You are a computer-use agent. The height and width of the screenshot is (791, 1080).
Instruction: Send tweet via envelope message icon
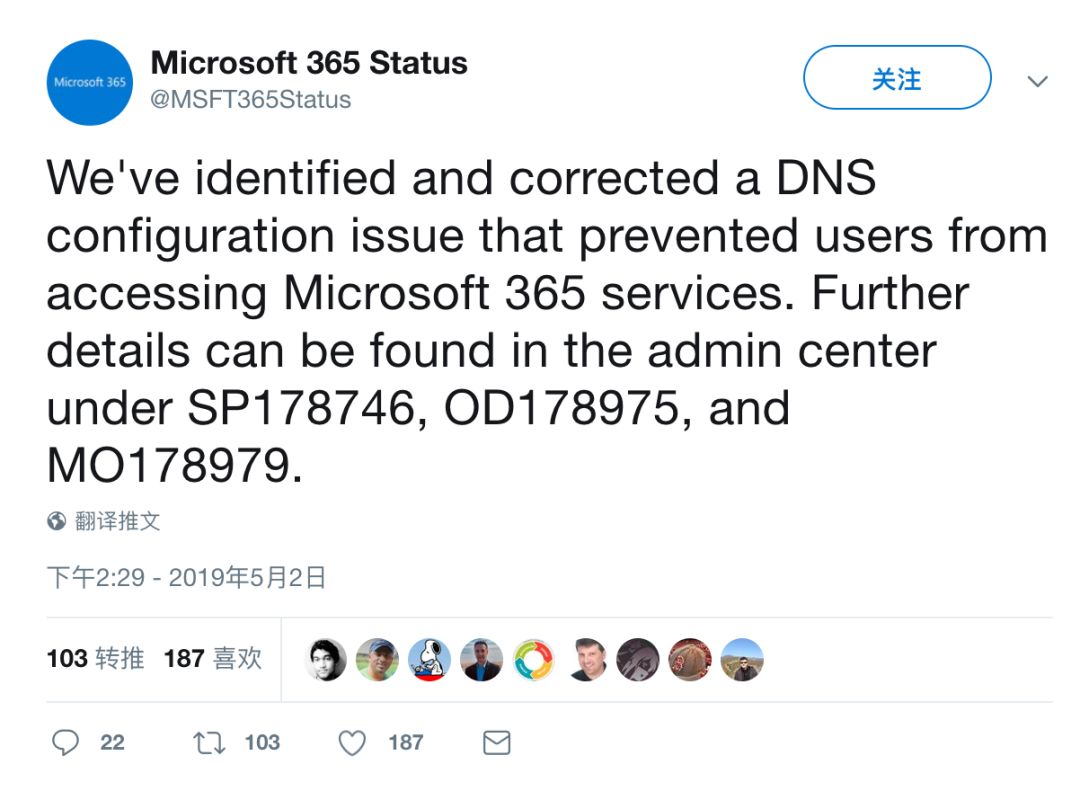(497, 743)
